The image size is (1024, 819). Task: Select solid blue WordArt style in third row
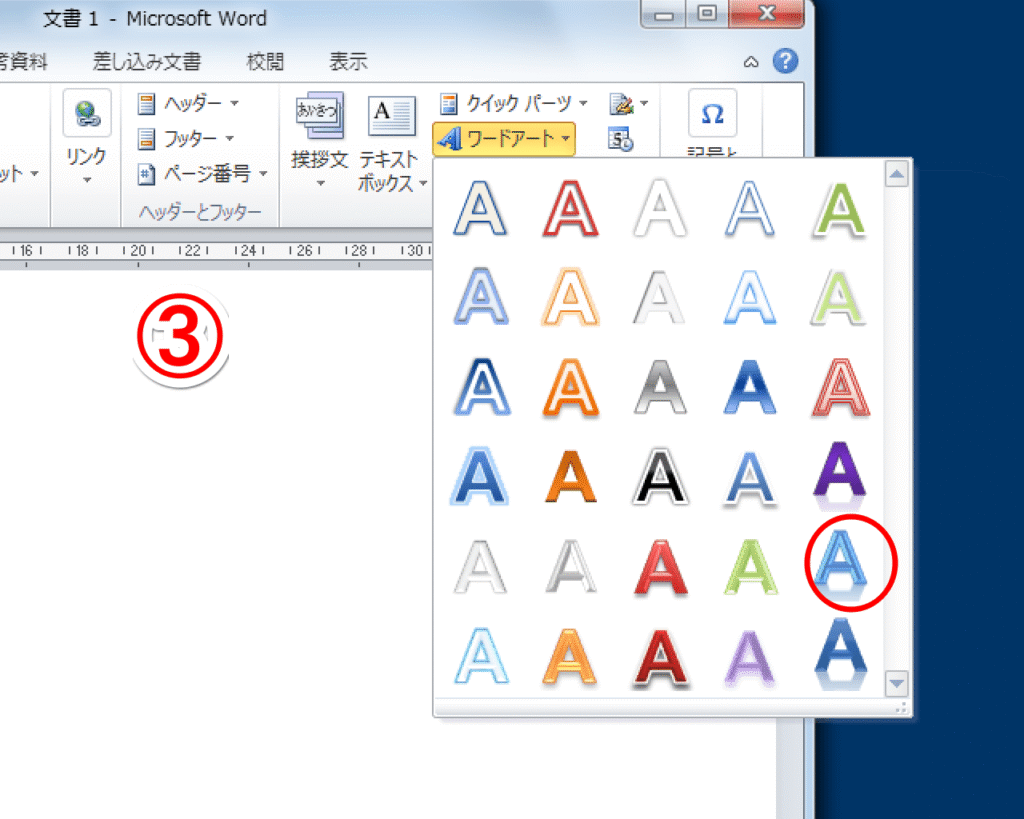pyautogui.click(x=750, y=387)
